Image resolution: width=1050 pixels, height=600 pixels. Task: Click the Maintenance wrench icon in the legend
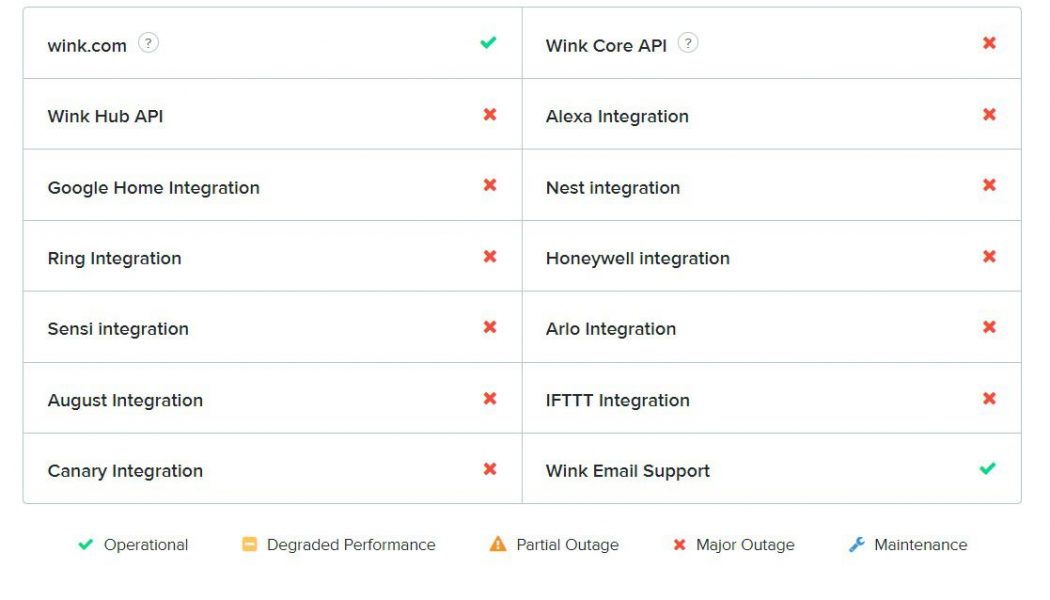857,544
